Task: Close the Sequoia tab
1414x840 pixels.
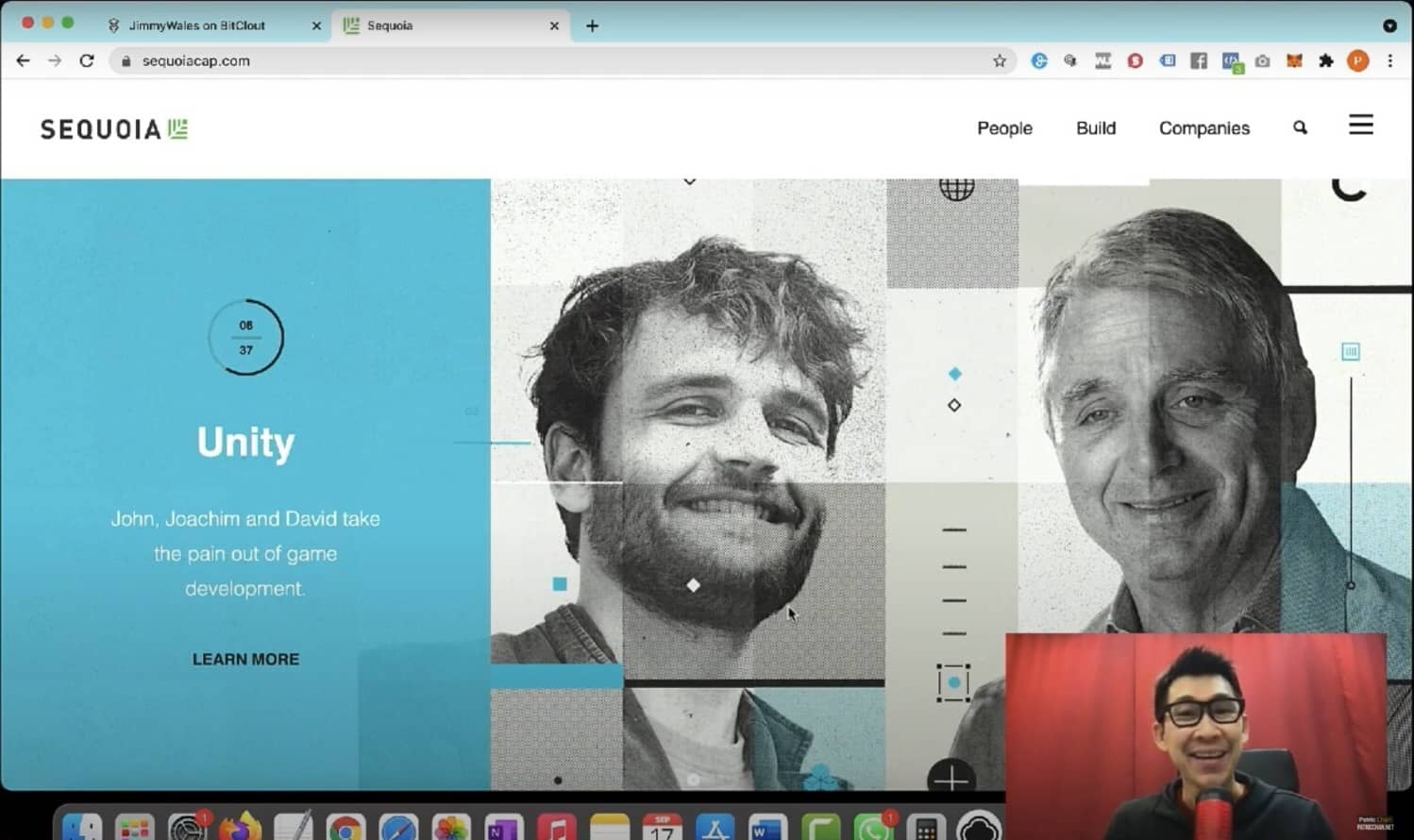Action: [x=554, y=25]
